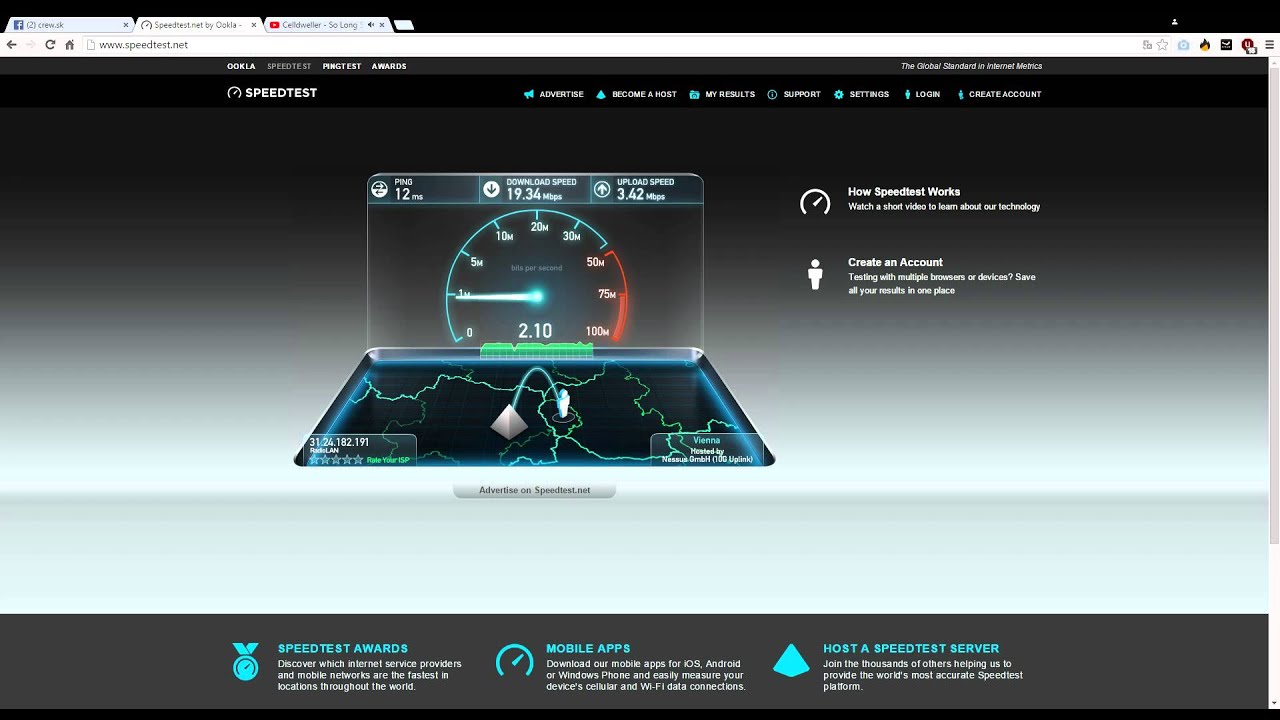Click the Vienna server name
The height and width of the screenshot is (720, 1280).
tap(706, 440)
